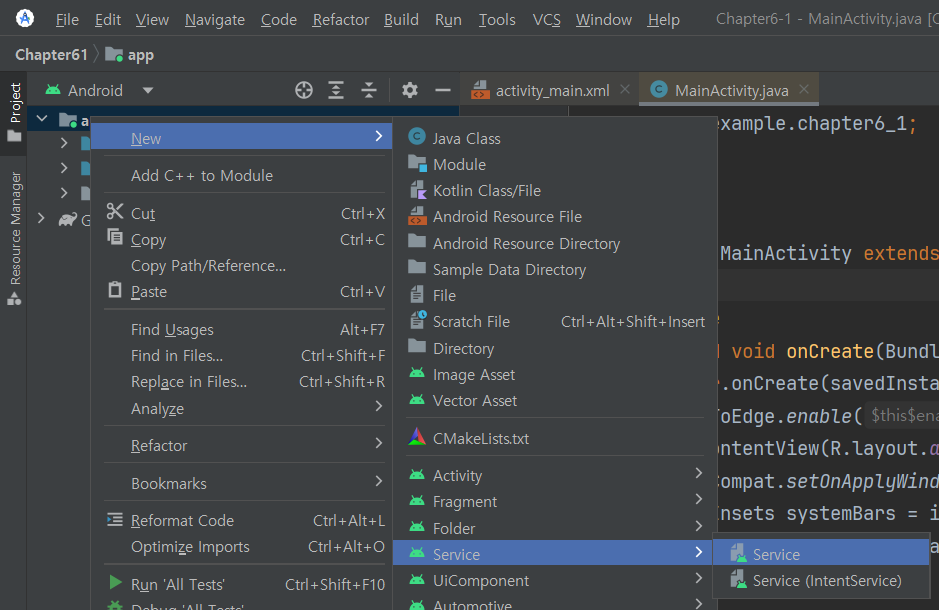Close the MainActivity.java tab

pos(804,89)
